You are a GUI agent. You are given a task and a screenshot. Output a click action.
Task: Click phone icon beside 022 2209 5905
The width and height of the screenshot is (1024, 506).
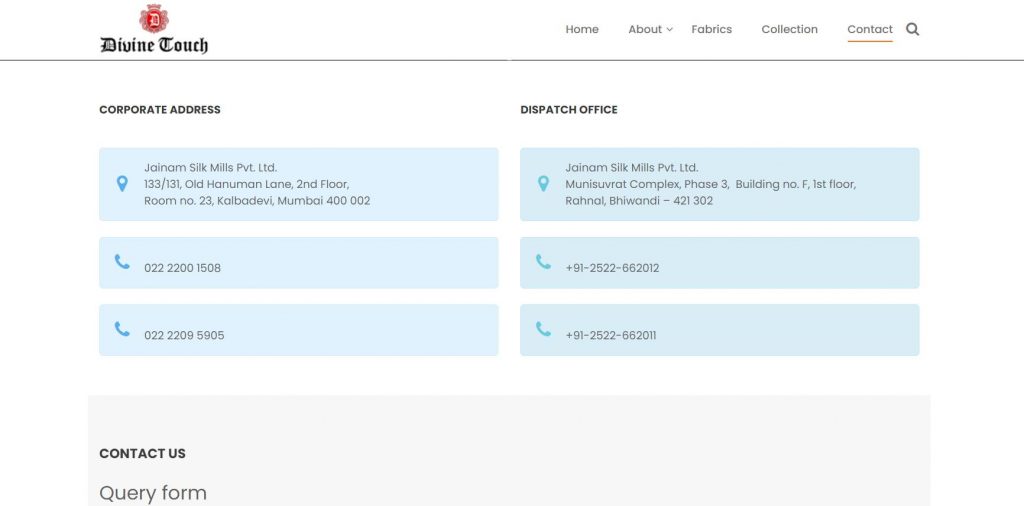coord(122,329)
